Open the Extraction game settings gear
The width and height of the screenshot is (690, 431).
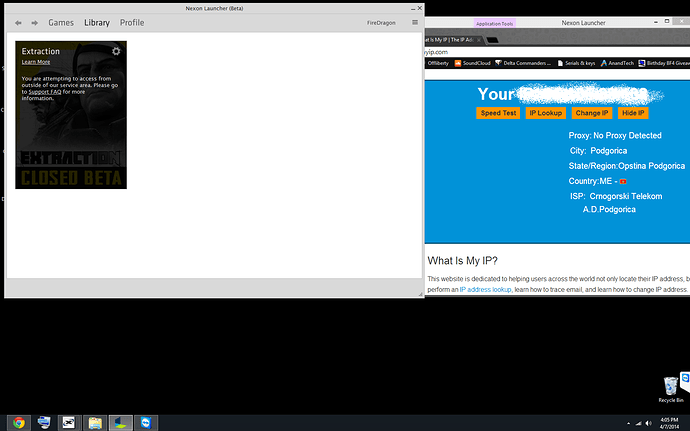[x=116, y=51]
